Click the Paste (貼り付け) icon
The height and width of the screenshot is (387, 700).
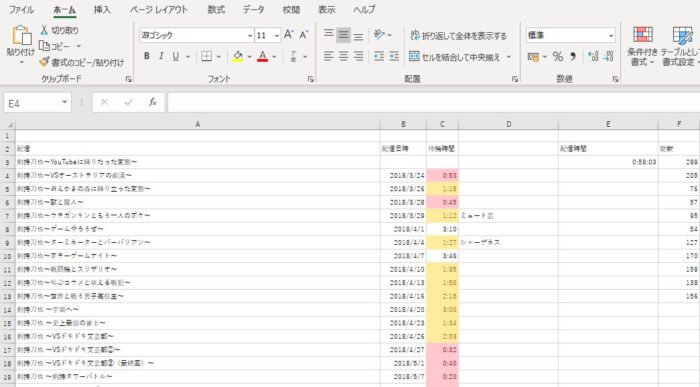(x=21, y=35)
